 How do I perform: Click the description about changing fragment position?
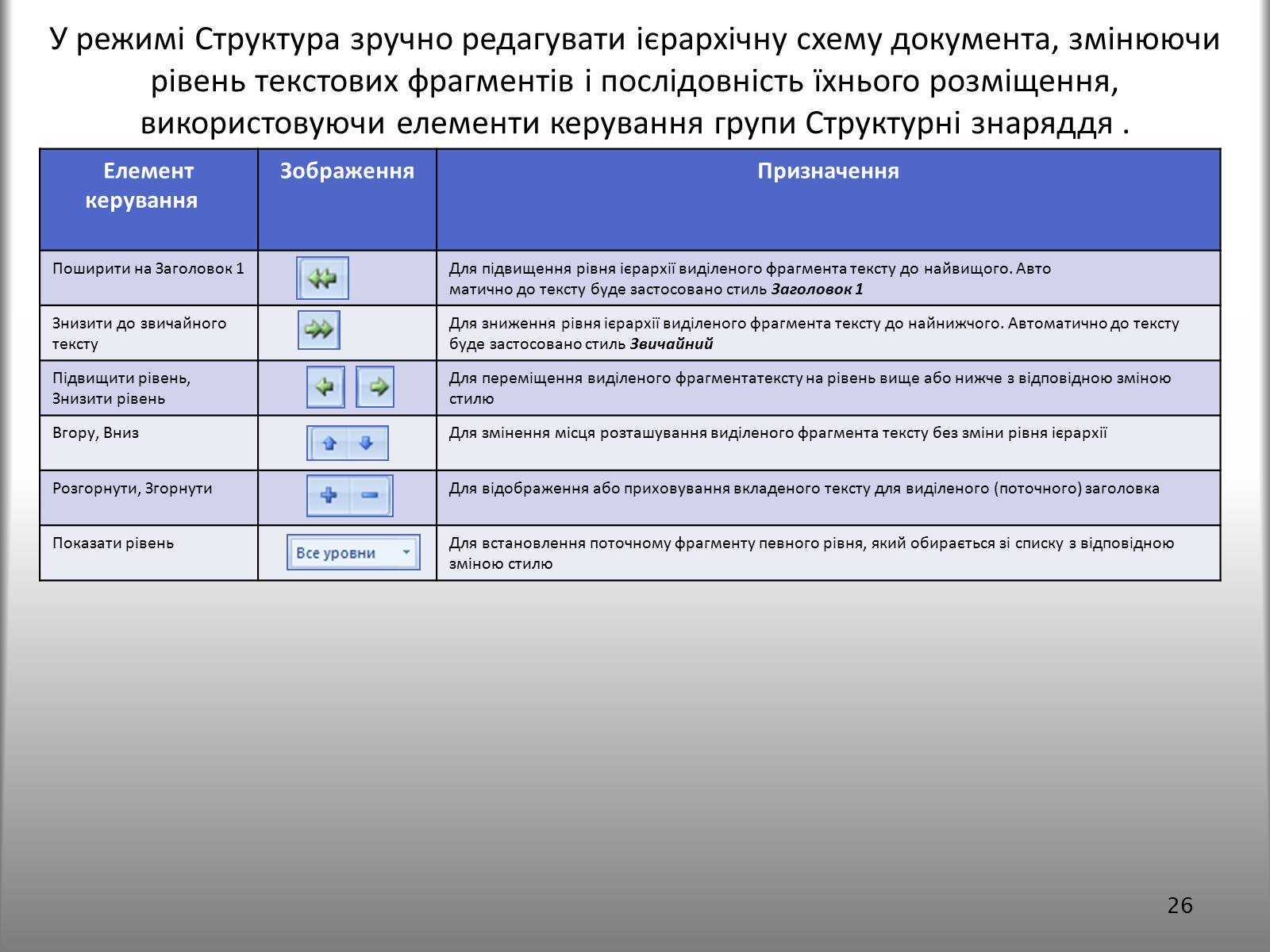[x=778, y=433]
